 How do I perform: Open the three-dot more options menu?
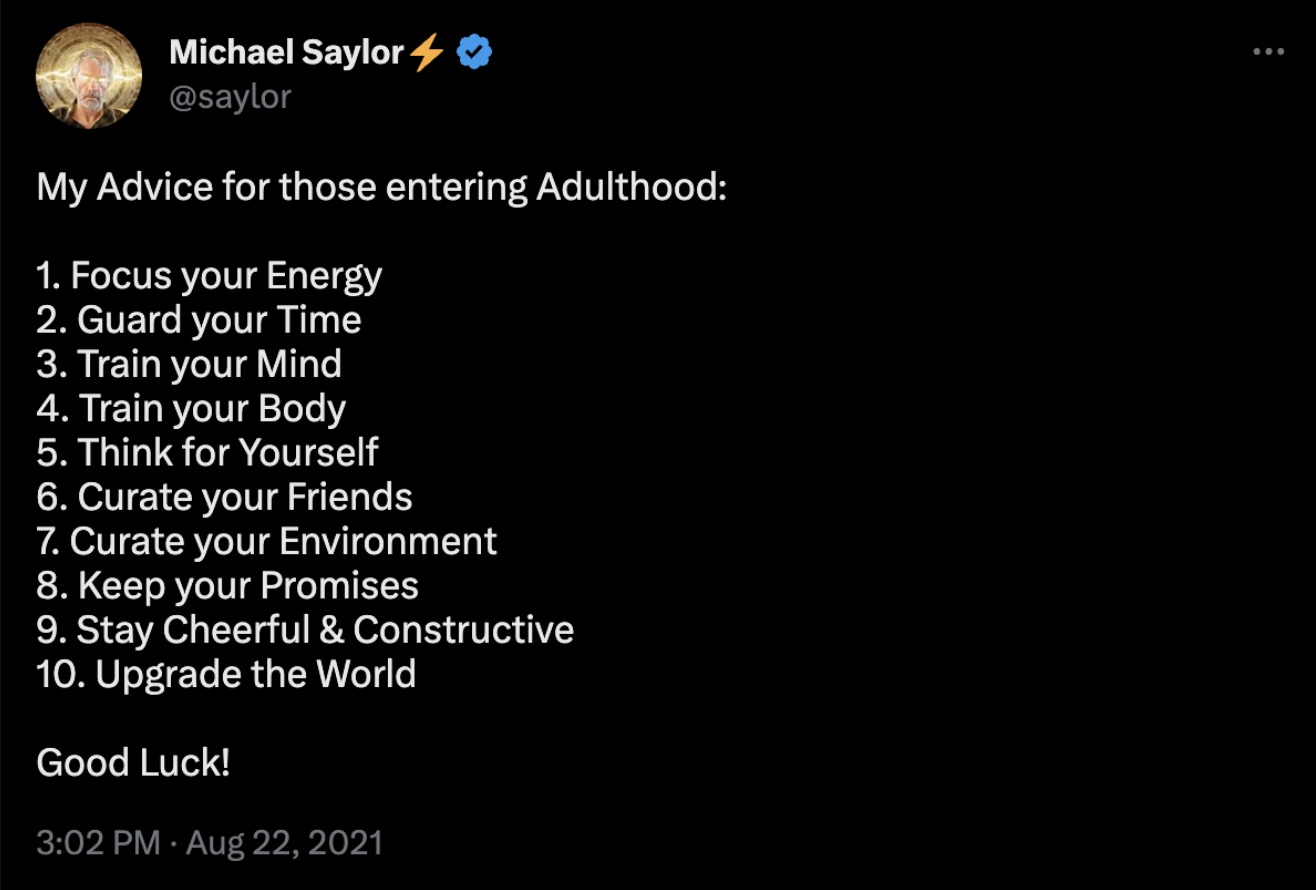(1268, 52)
